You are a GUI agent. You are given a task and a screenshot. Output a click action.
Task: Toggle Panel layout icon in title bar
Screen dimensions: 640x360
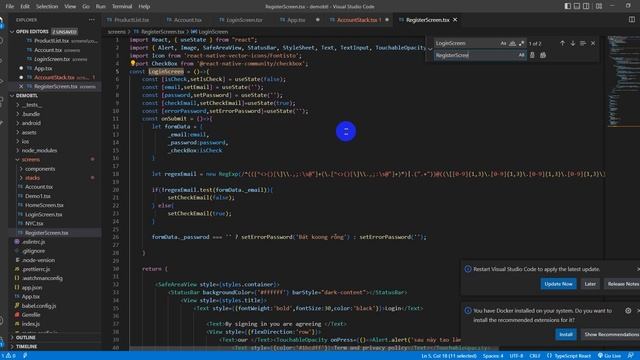(577, 6)
